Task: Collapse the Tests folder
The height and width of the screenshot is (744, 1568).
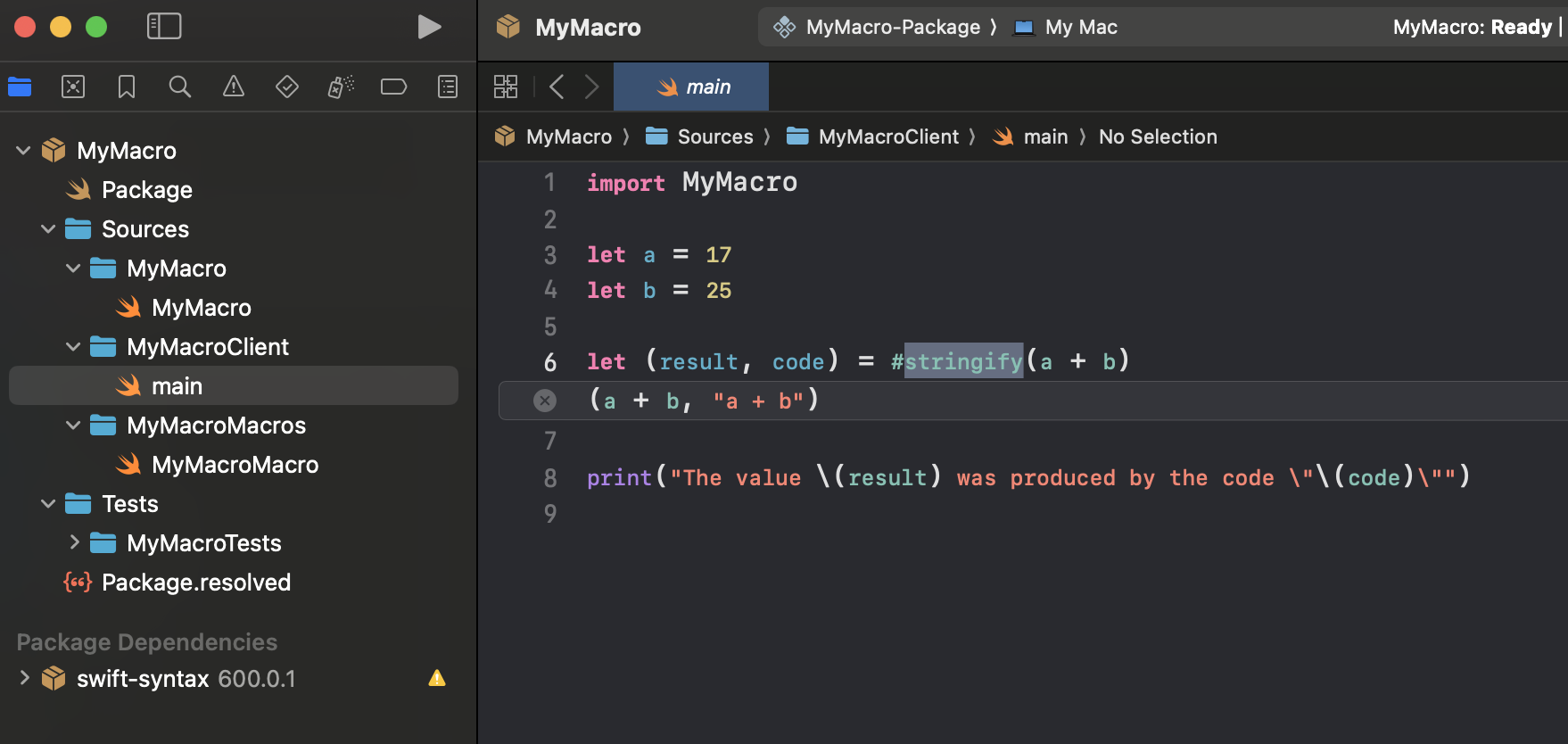Action: click(48, 503)
